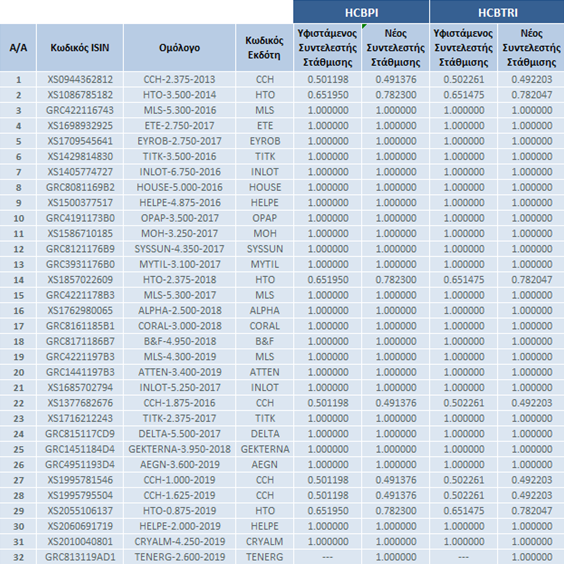Select ISIN cell GRC422116743
The height and width of the screenshot is (564, 564).
click(x=80, y=110)
